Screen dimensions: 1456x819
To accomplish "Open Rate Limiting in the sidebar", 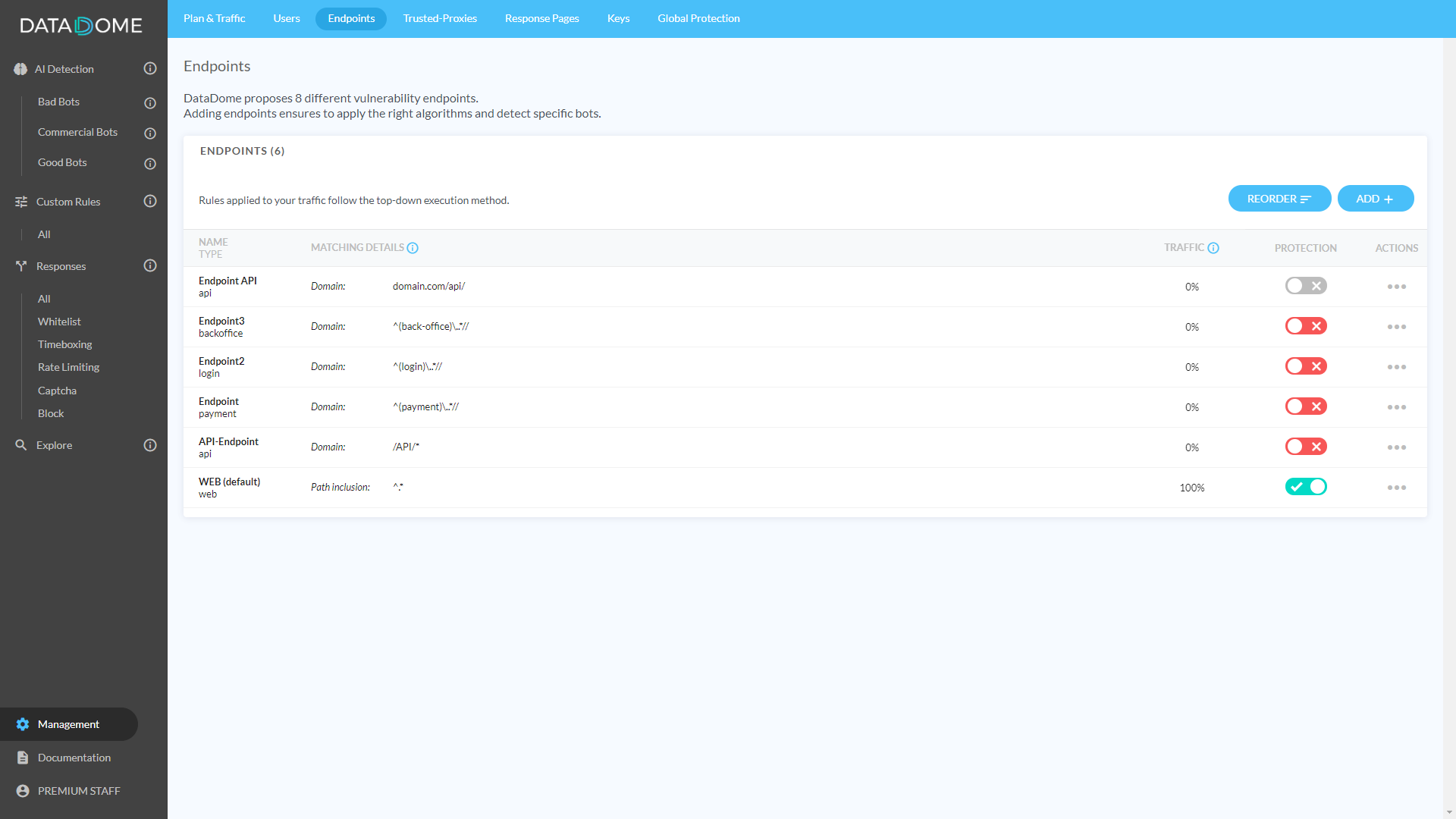I will pos(68,367).
